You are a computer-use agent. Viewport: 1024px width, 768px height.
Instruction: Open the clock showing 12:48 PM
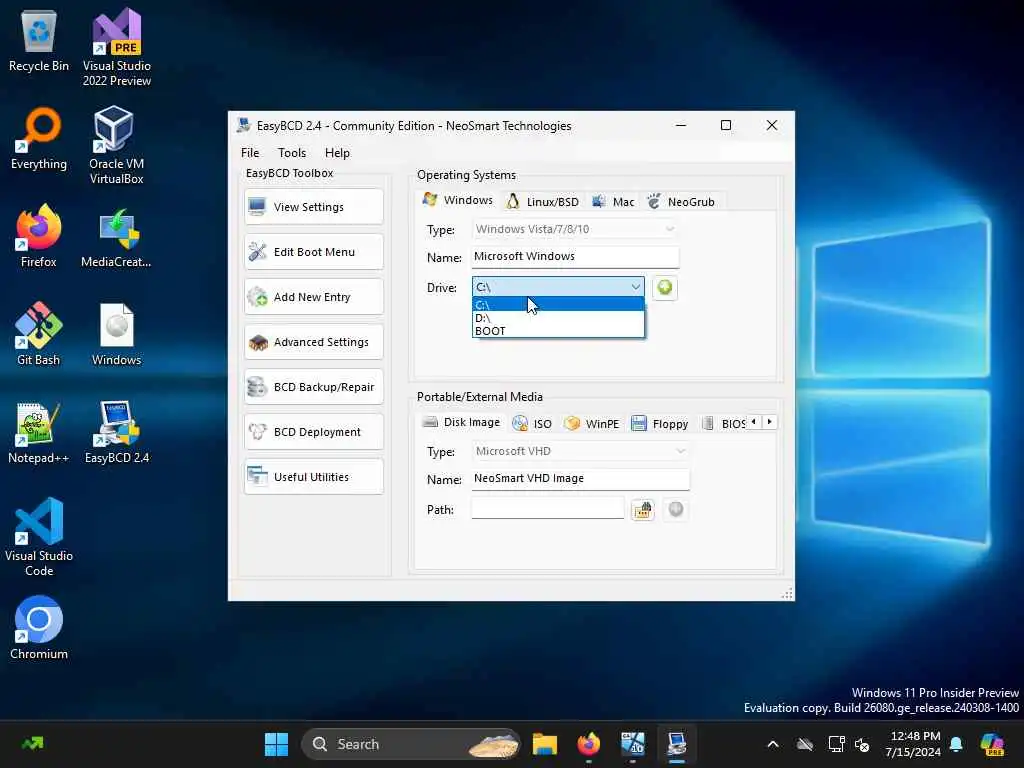click(x=914, y=744)
